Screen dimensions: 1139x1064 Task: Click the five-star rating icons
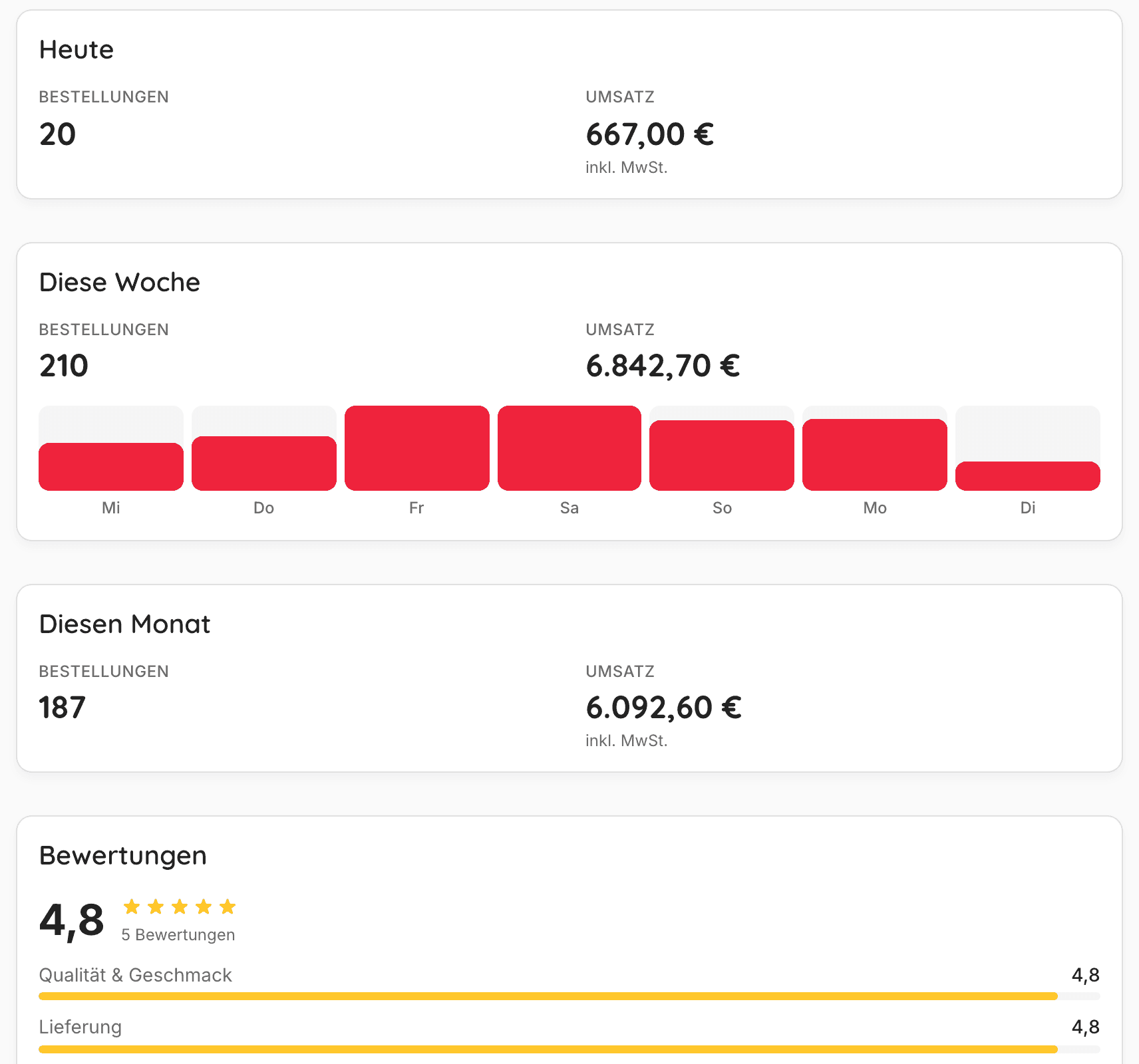tap(180, 906)
